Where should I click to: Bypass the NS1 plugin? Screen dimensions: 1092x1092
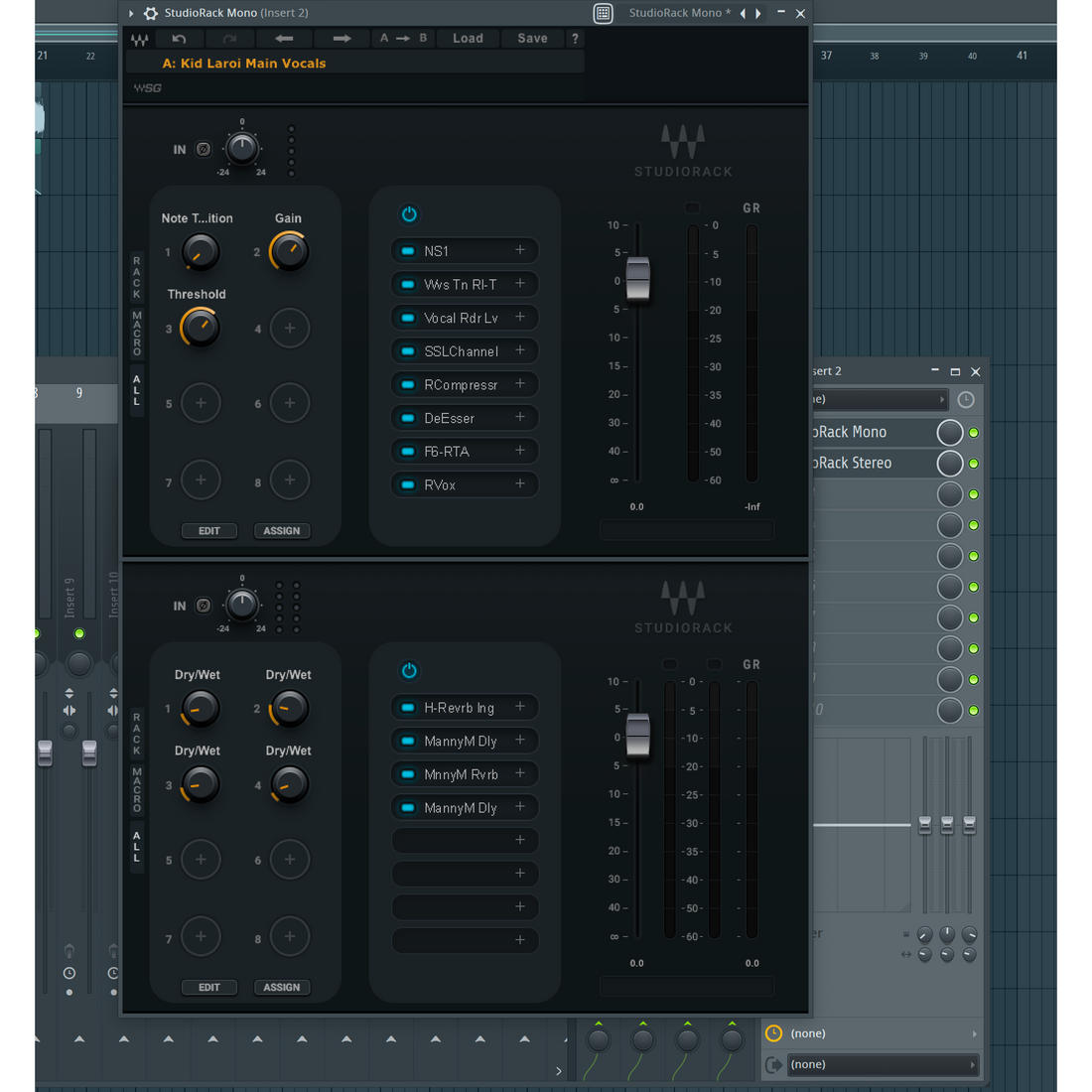pos(408,251)
